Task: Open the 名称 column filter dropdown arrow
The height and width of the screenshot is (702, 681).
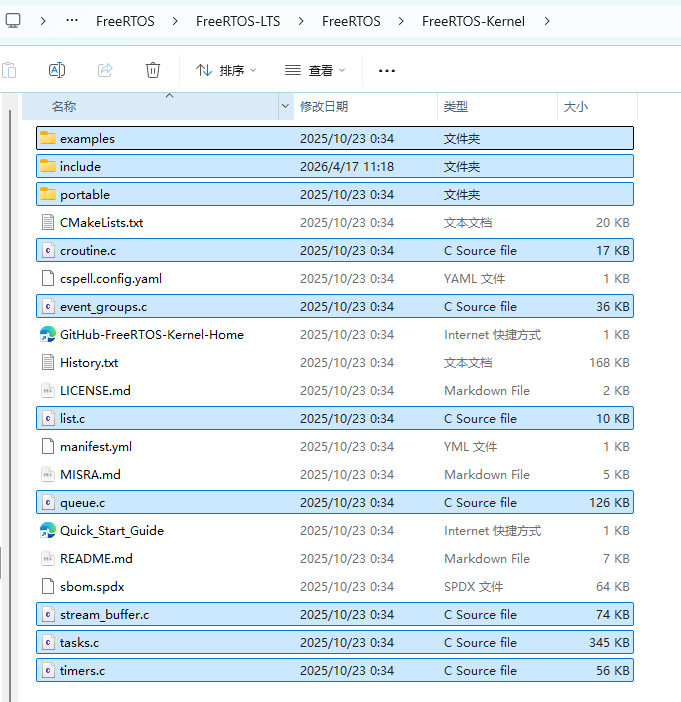Action: (x=285, y=107)
